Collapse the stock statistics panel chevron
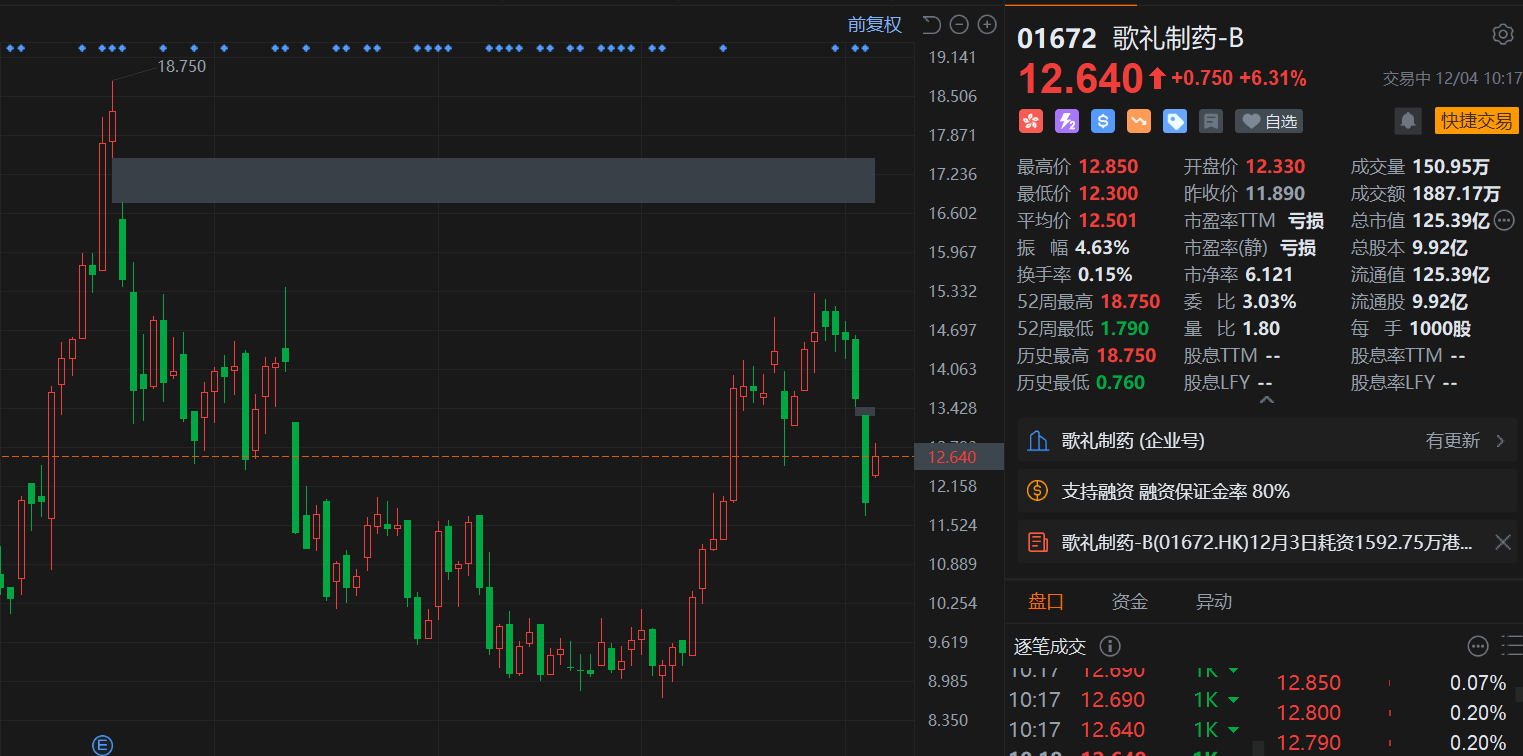The width and height of the screenshot is (1523, 756). (x=1266, y=398)
